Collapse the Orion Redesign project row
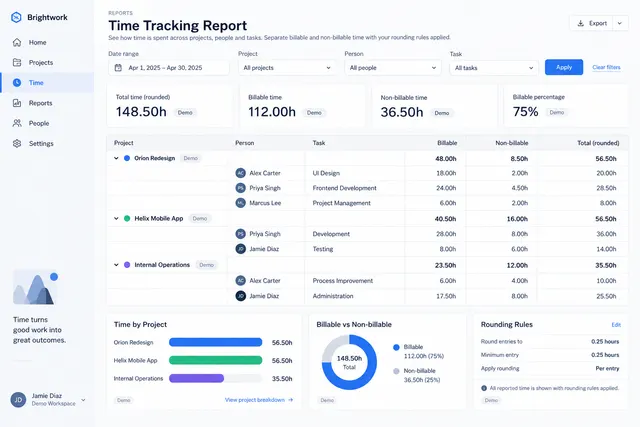Screen dimensions: 640x427 tap(116, 158)
